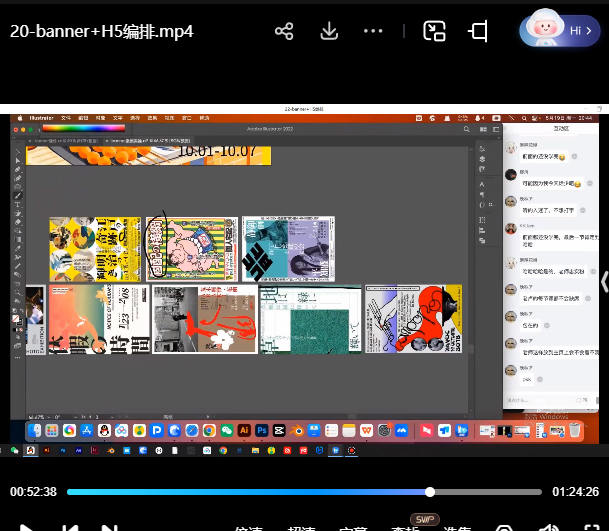Screen dimensions: 609x531
Task: Skip to next video
Action: pyautogui.click(x=110, y=527)
